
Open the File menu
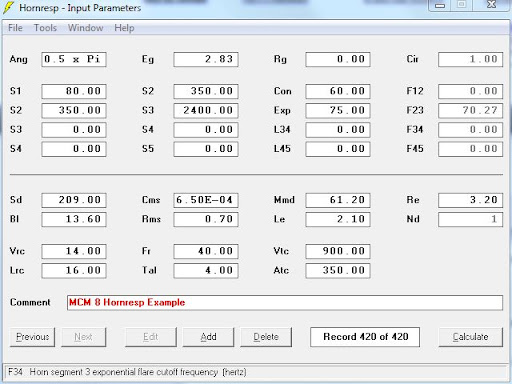click(15, 28)
